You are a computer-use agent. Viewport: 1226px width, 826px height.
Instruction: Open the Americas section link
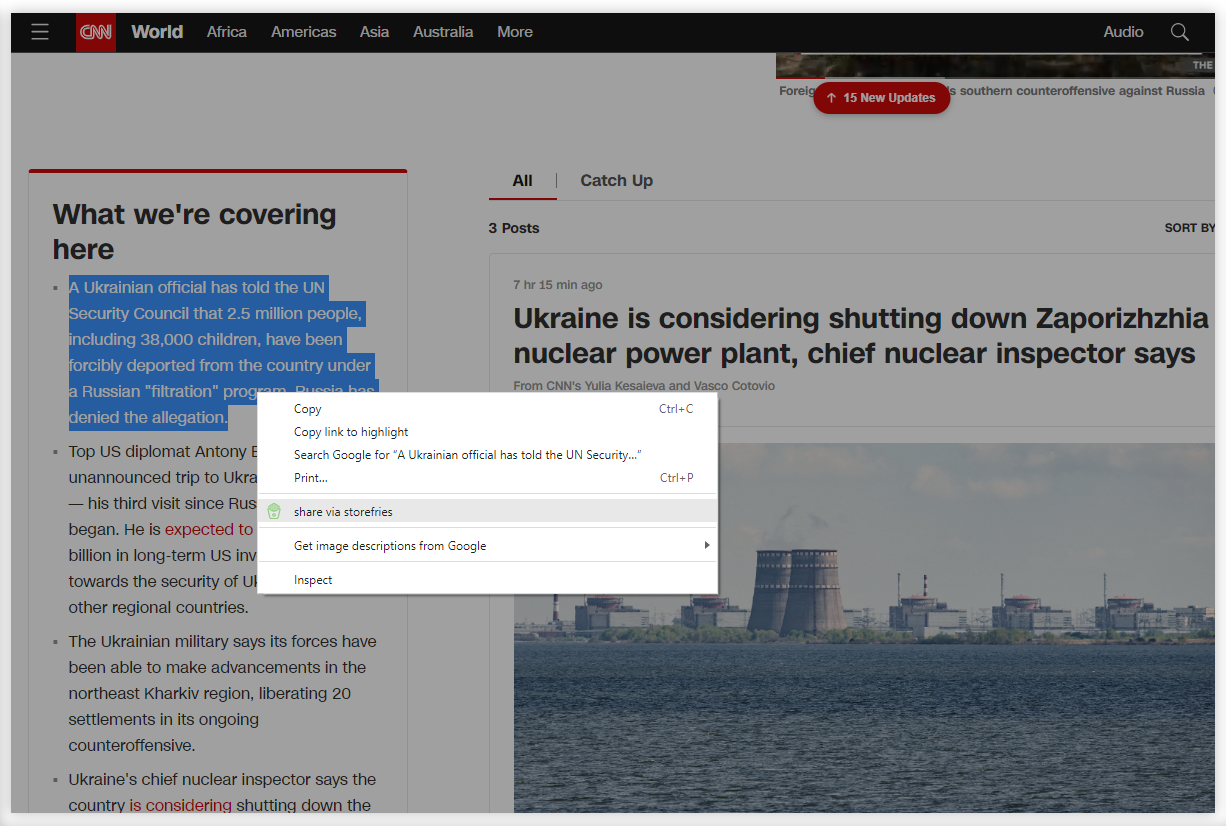303,32
